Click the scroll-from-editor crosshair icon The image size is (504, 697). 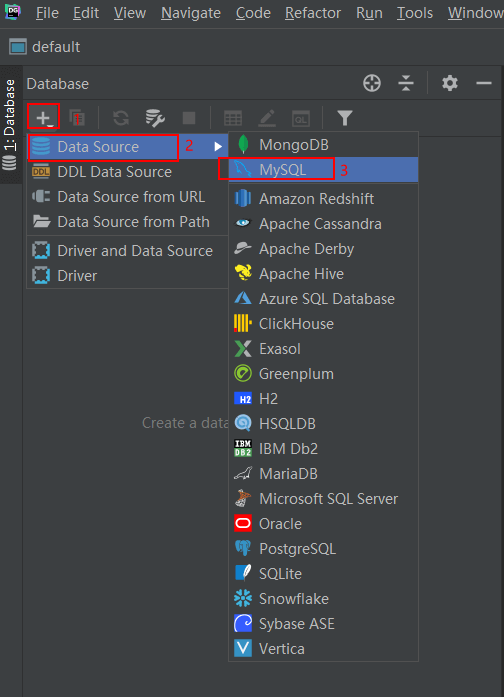pos(372,83)
